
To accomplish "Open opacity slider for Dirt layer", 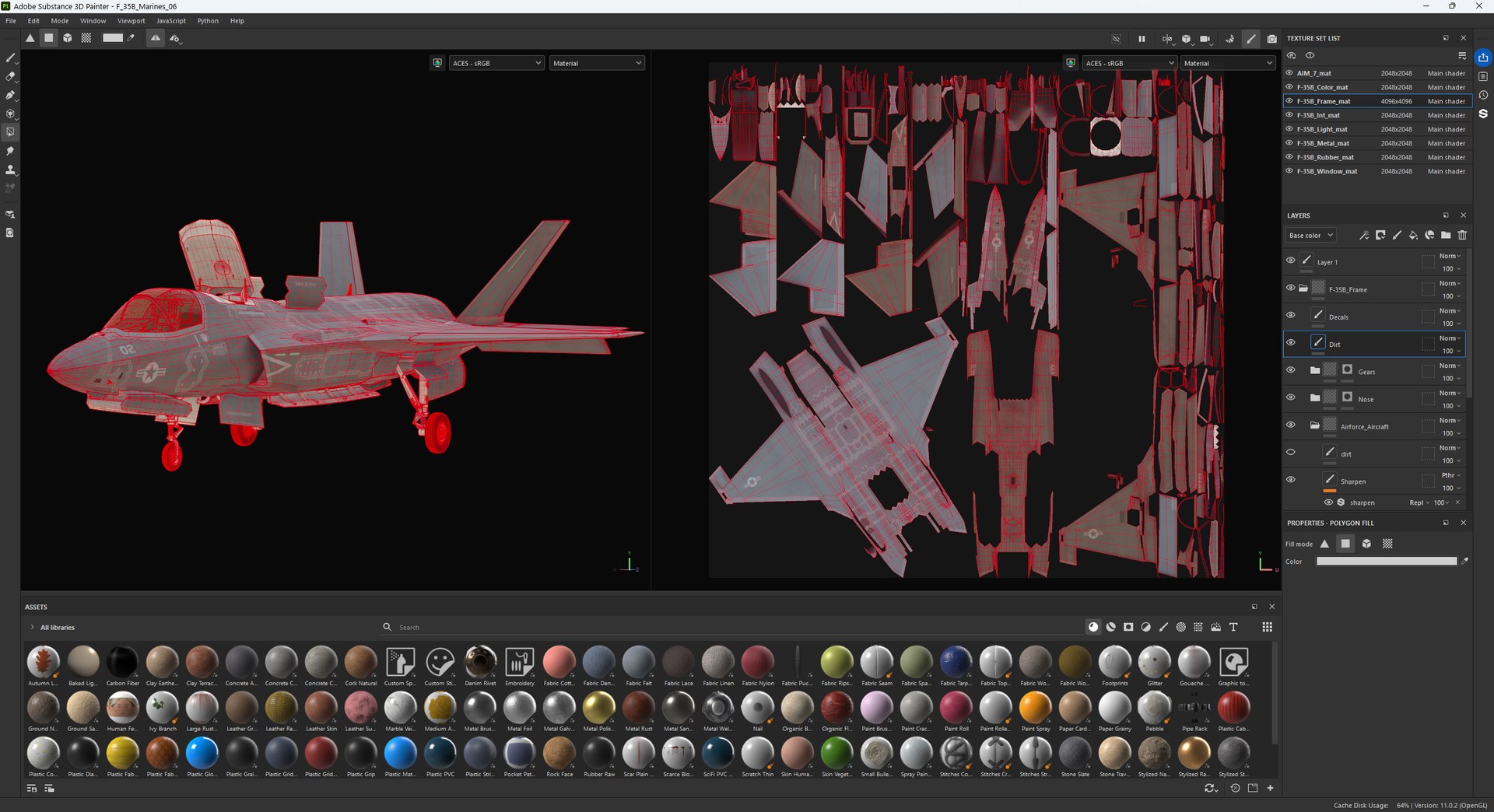I will click(1451, 351).
